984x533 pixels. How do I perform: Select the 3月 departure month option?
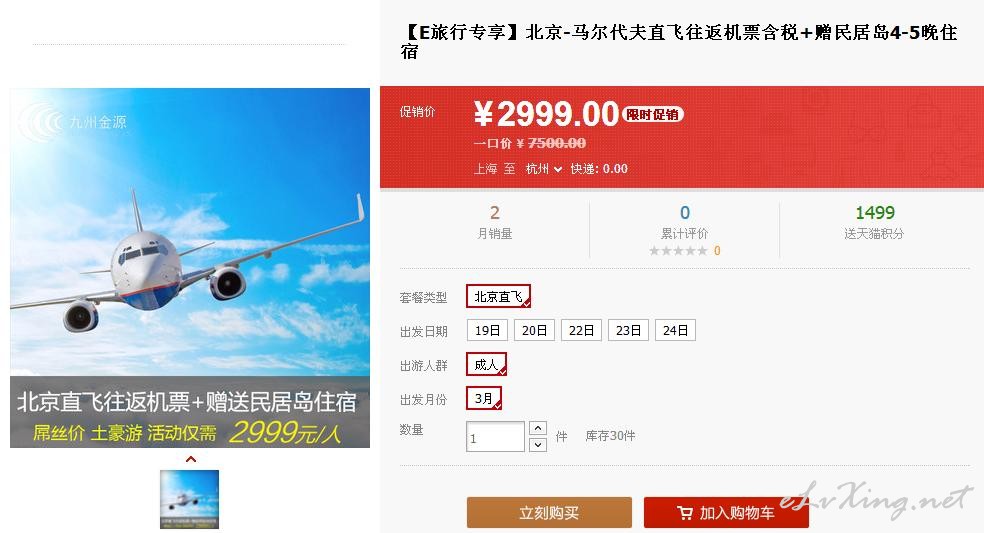pos(484,398)
